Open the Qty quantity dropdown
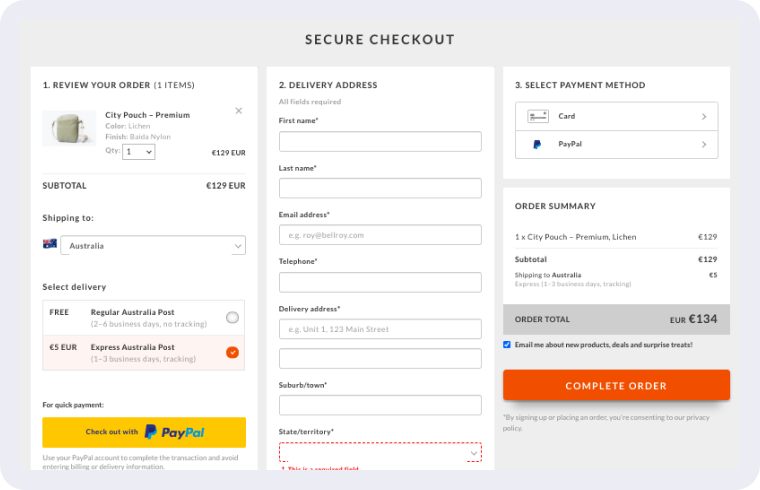The image size is (760, 490). point(139,152)
